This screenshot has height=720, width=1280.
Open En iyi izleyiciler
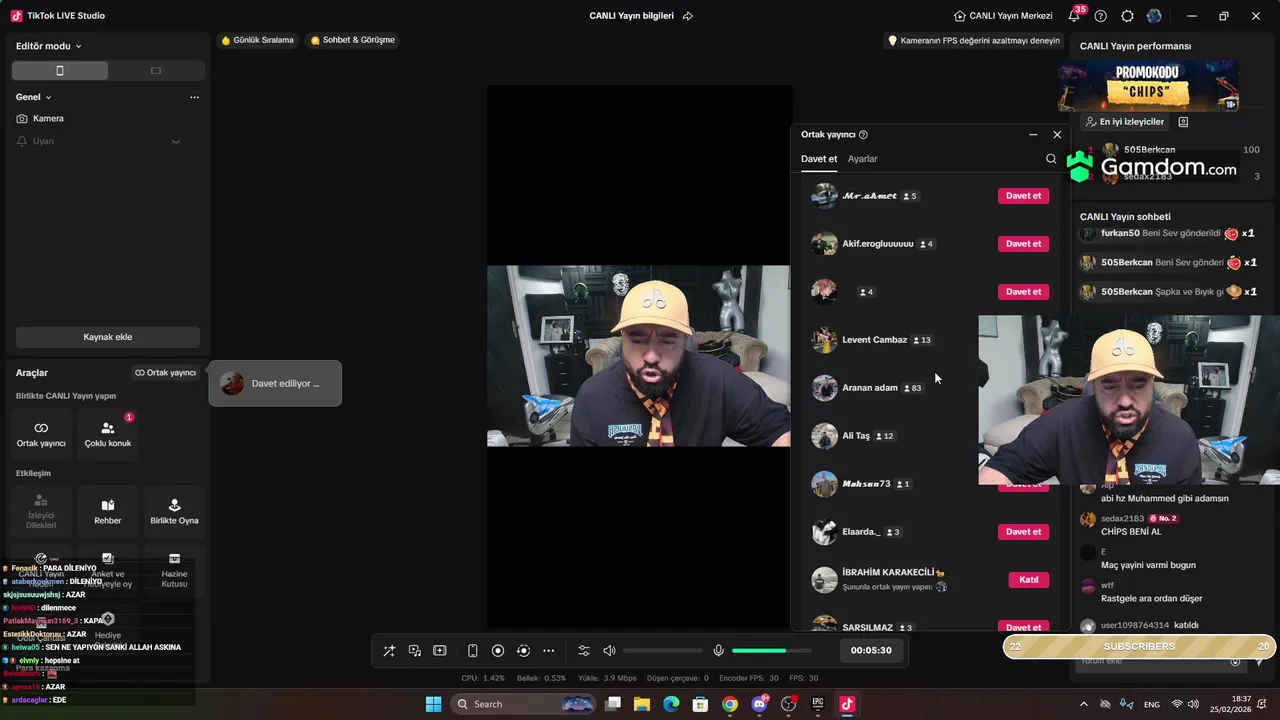(1125, 122)
